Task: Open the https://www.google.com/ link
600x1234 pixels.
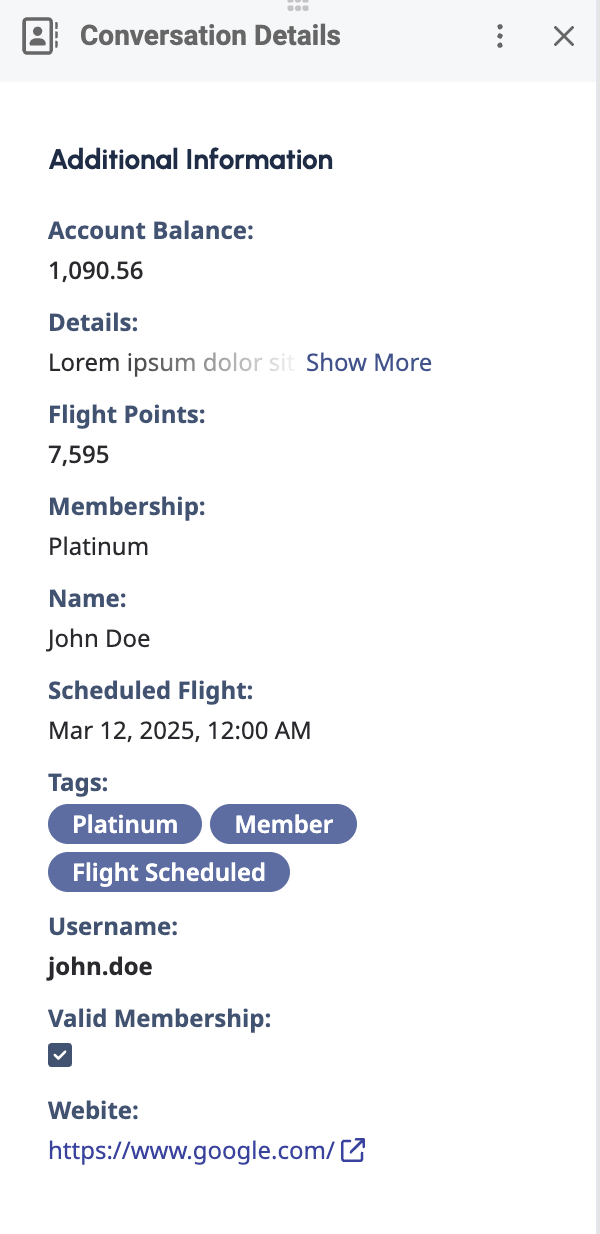Action: pos(191,1150)
